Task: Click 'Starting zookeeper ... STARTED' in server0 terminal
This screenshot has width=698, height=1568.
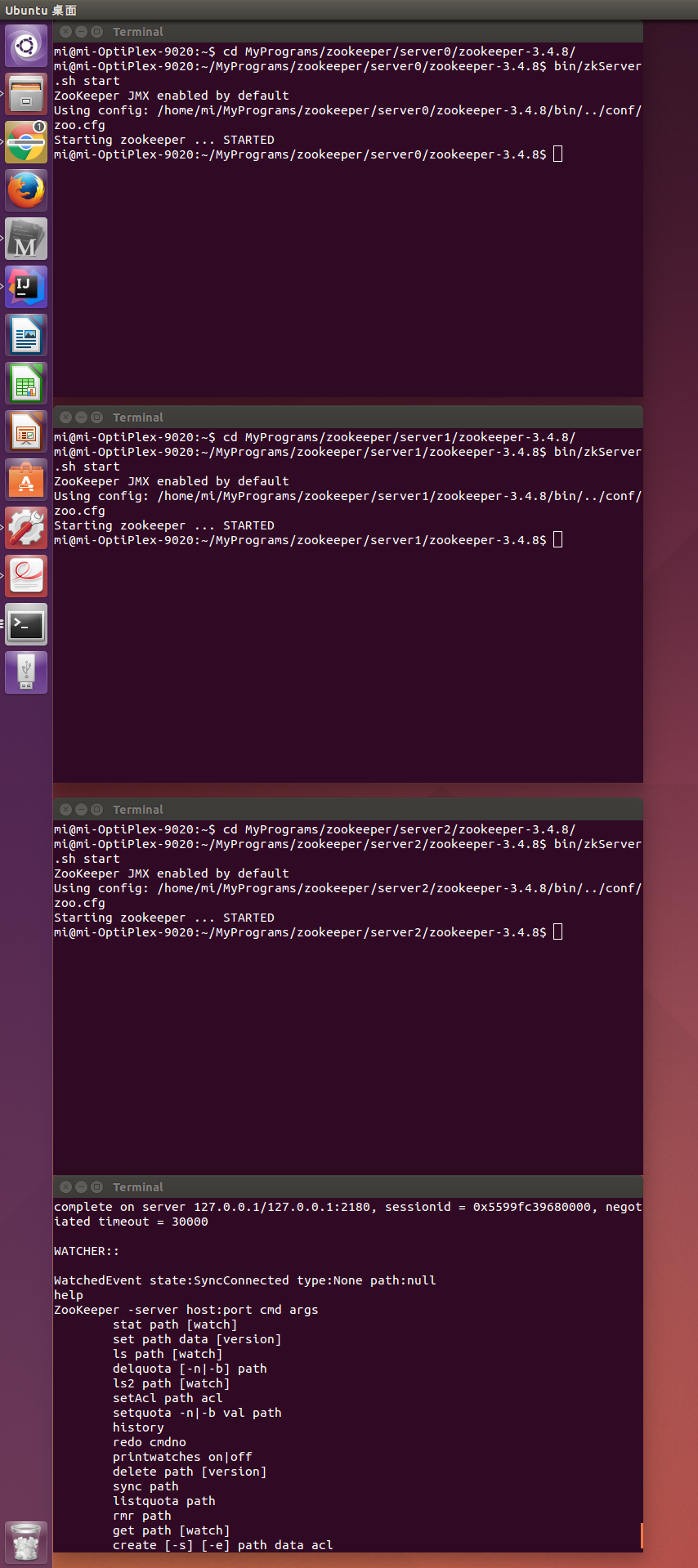Action: click(x=164, y=140)
